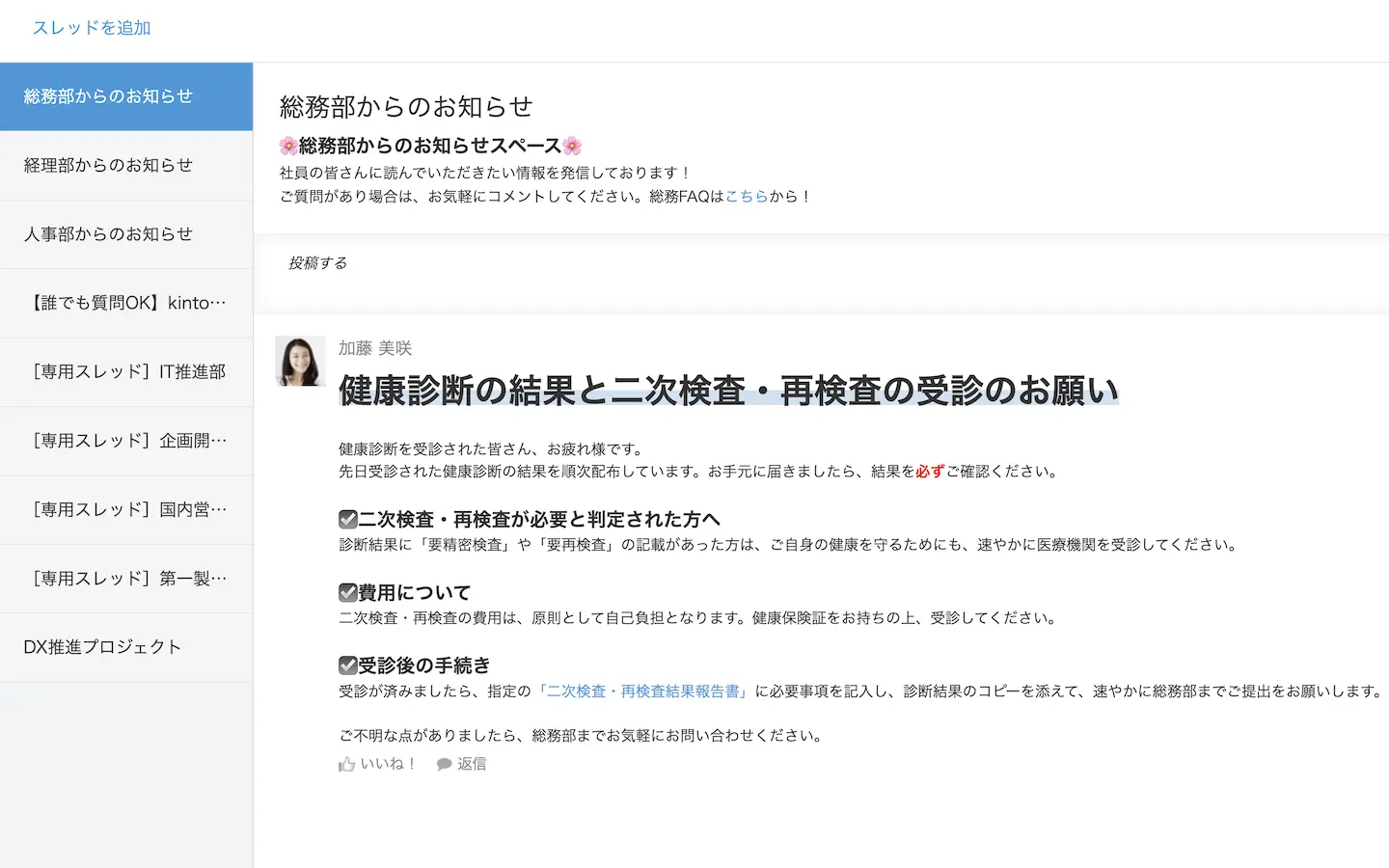1389x868 pixels.
Task: Open the [専用スレッド] 国内営… thread
Action: (126, 509)
